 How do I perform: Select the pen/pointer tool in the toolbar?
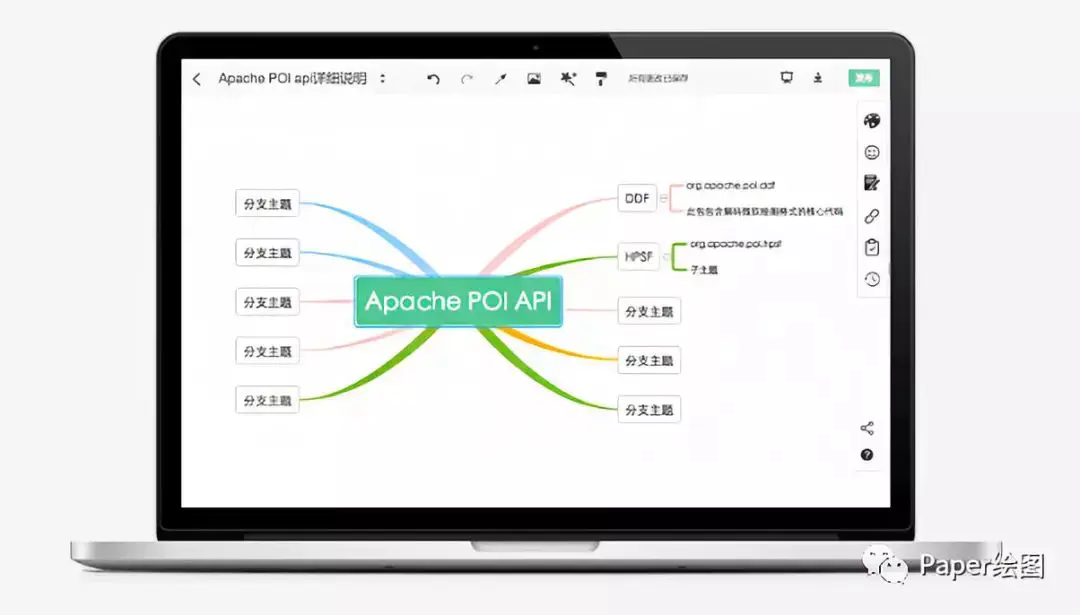[501, 78]
